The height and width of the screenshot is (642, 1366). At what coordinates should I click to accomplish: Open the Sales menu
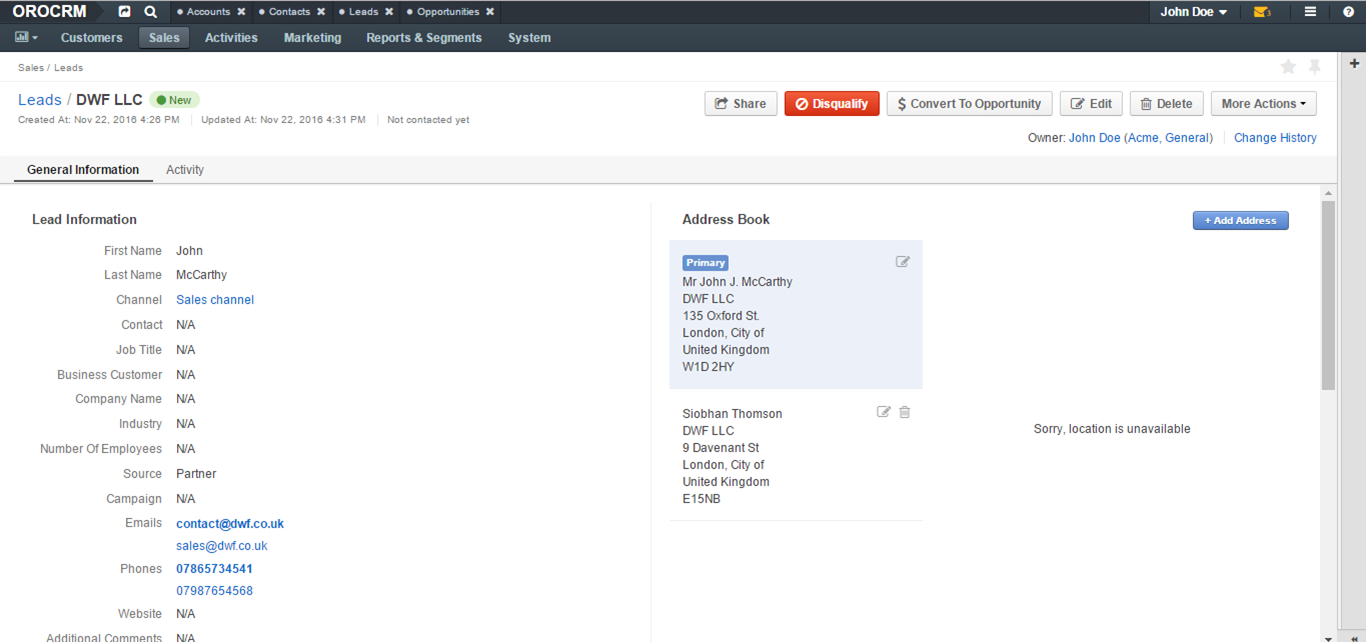(x=164, y=38)
